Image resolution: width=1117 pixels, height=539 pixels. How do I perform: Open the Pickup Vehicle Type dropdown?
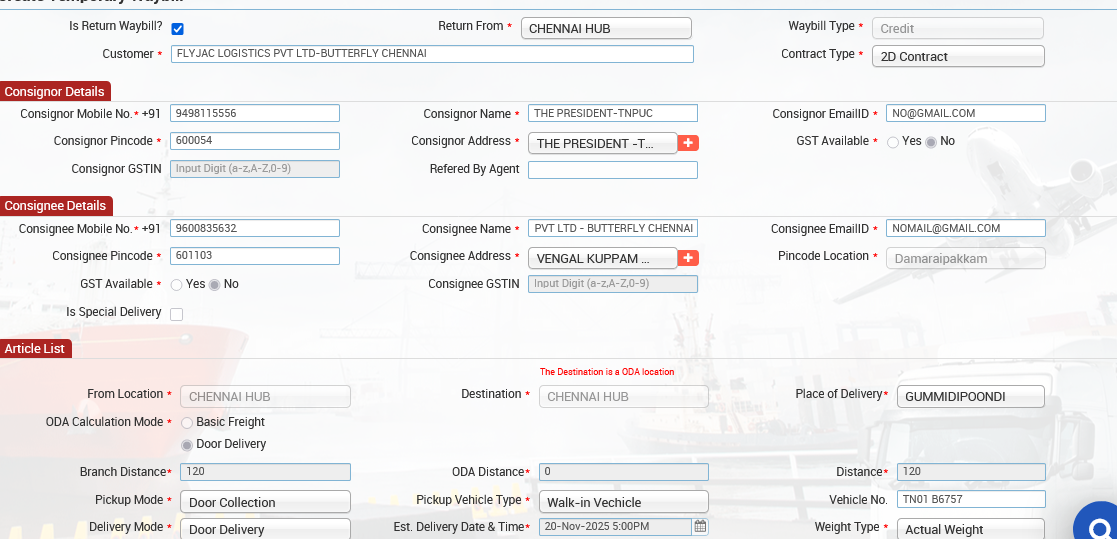[623, 502]
